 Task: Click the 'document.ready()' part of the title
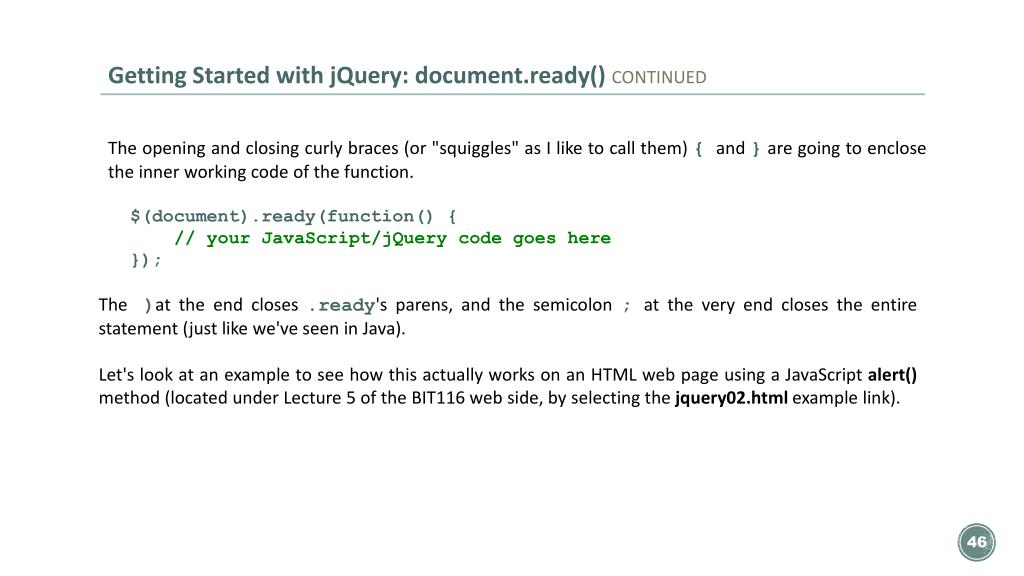click(x=510, y=76)
